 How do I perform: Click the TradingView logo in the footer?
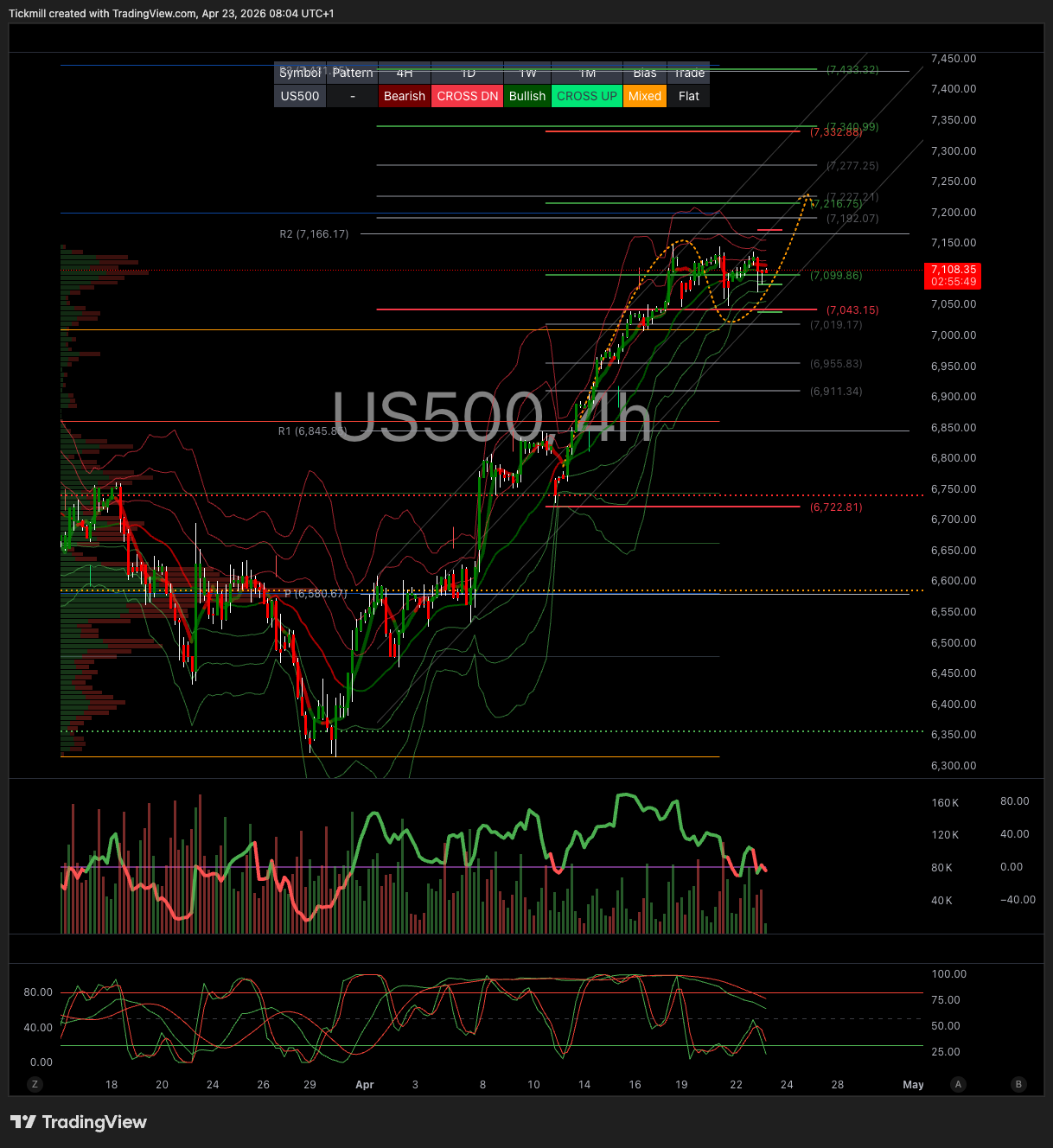pos(79,1122)
